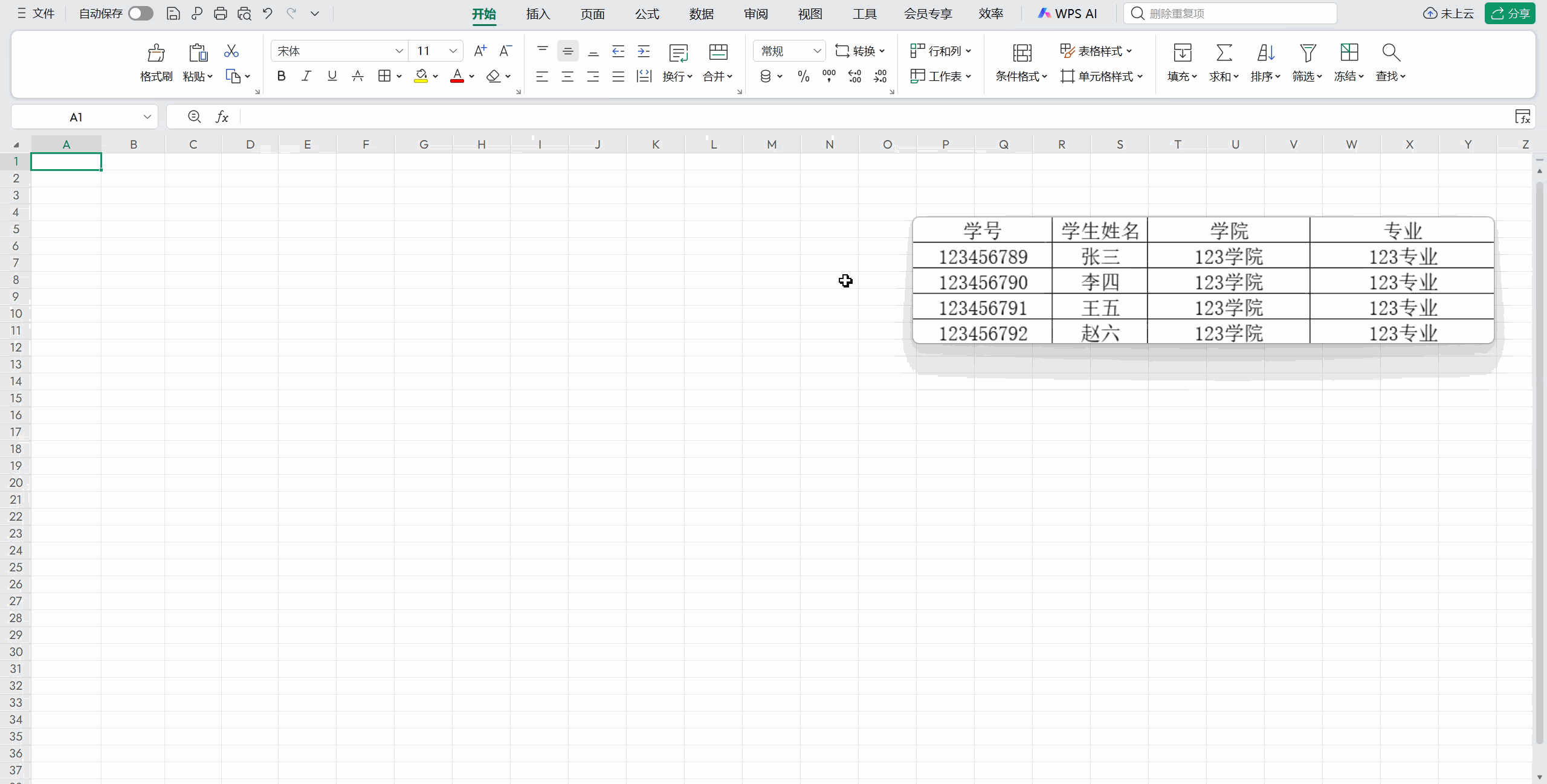Open the font name dropdown
This screenshot has height=784, width=1547.
pos(399,51)
